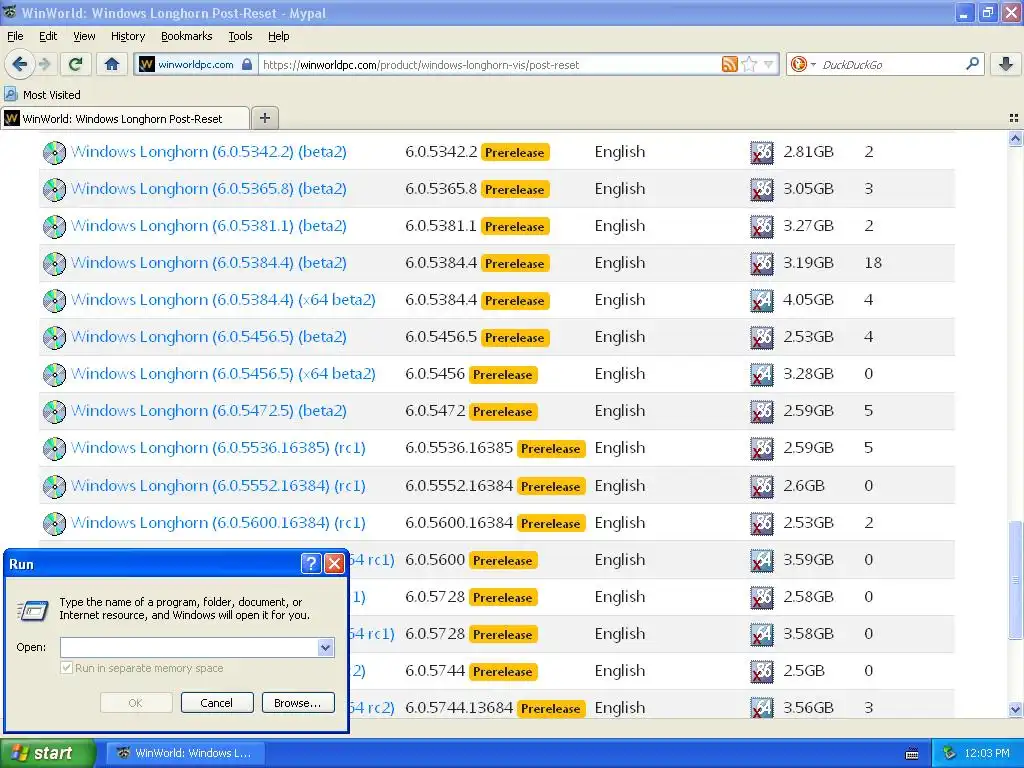Click the 3.56GB size cell
Image resolution: width=1024 pixels, height=768 pixels.
pyautogui.click(x=808, y=708)
